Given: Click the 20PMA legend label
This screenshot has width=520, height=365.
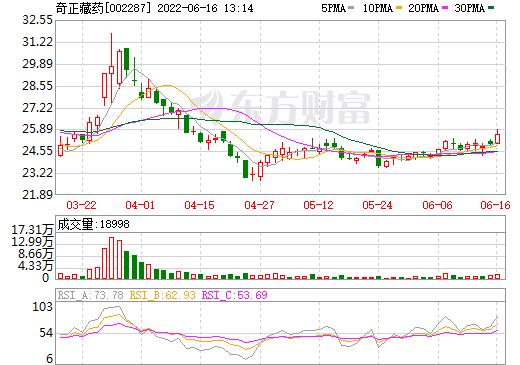Looking at the screenshot, I should coord(423,8).
